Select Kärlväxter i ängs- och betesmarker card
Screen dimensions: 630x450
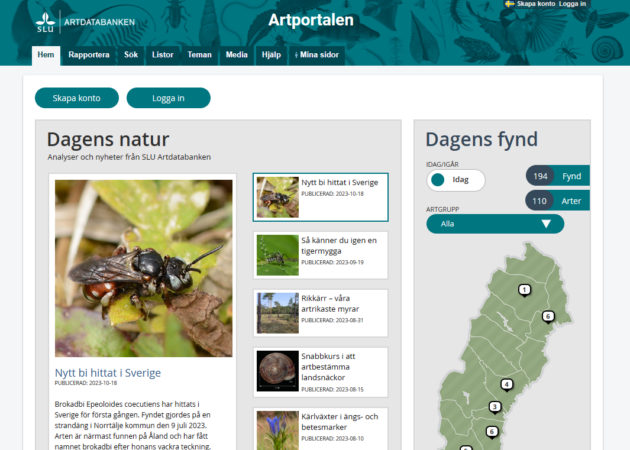(321, 429)
